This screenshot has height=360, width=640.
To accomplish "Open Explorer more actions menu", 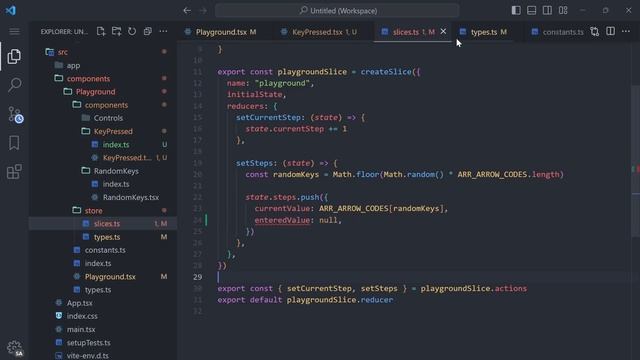I will [163, 31].
